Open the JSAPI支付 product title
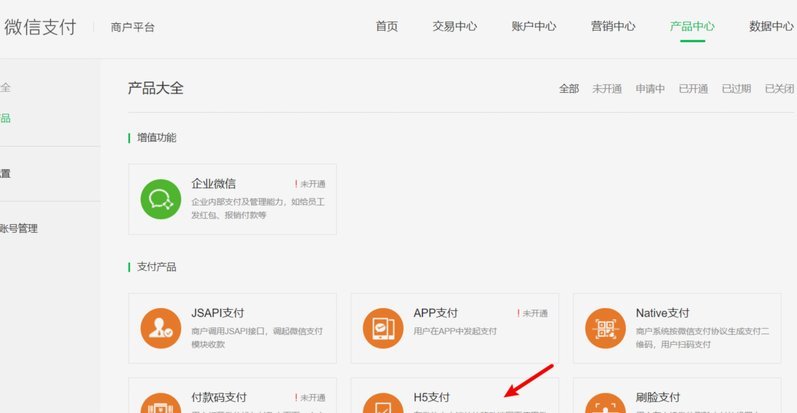 218,313
